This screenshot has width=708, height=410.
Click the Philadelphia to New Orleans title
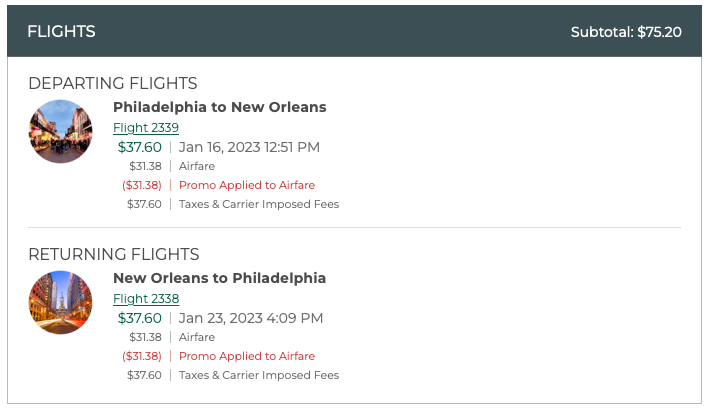pos(219,107)
